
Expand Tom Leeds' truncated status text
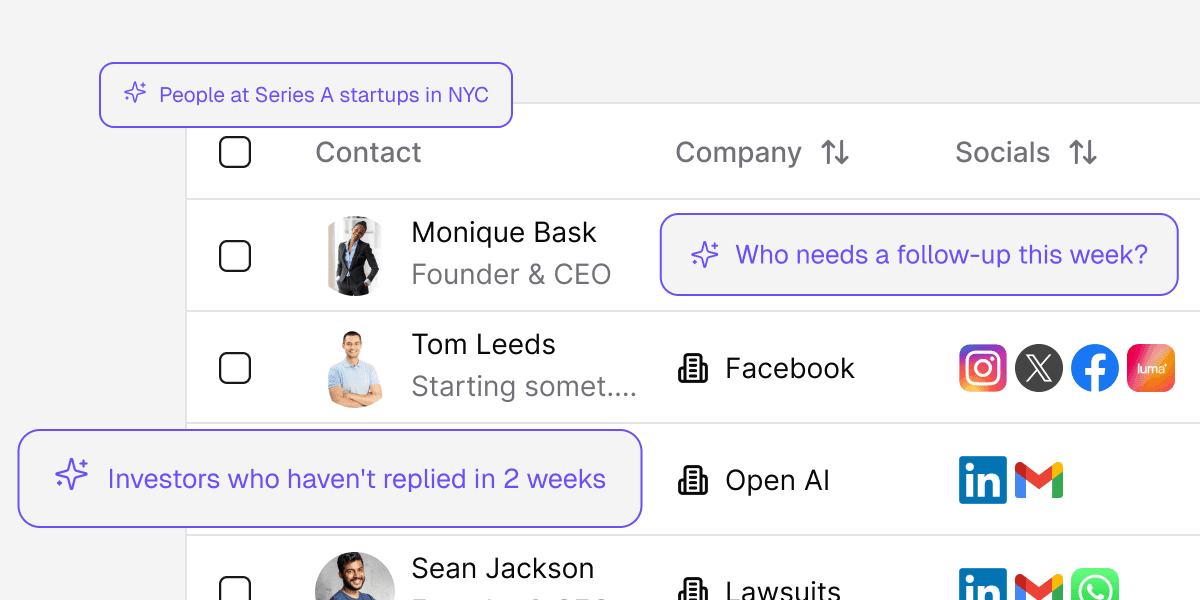coord(524,386)
